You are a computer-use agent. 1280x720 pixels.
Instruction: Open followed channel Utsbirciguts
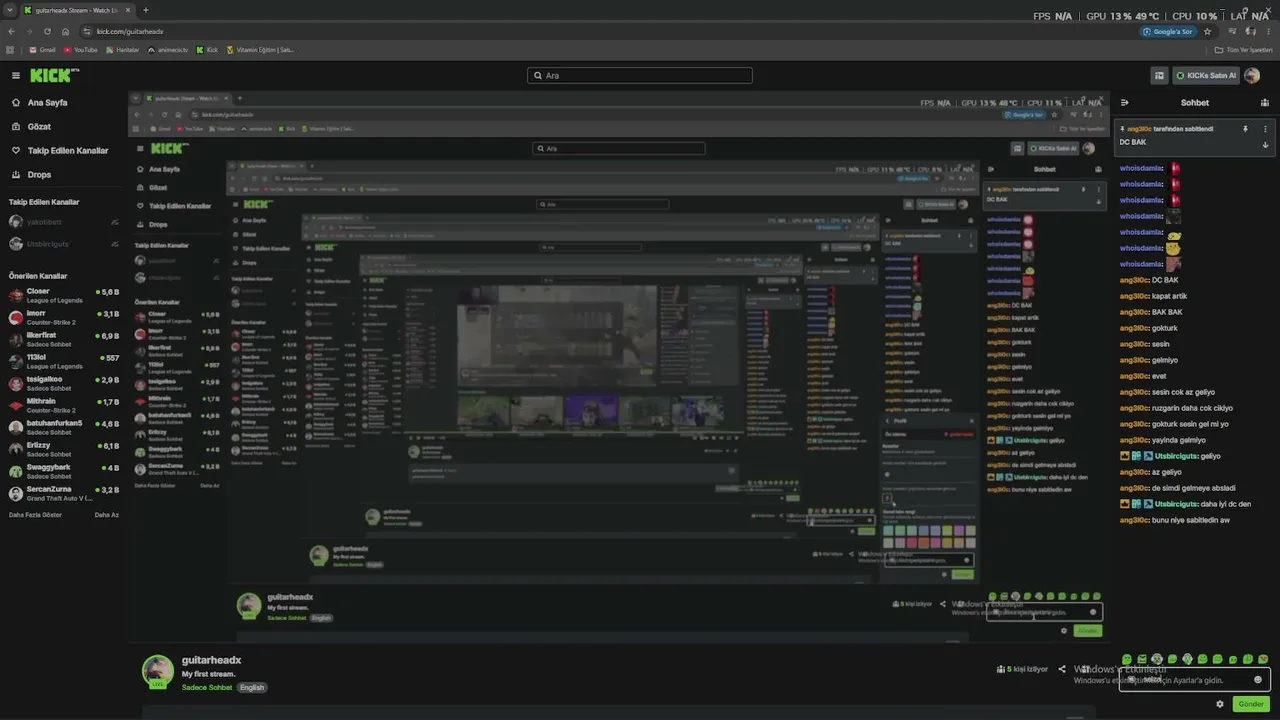(x=64, y=244)
